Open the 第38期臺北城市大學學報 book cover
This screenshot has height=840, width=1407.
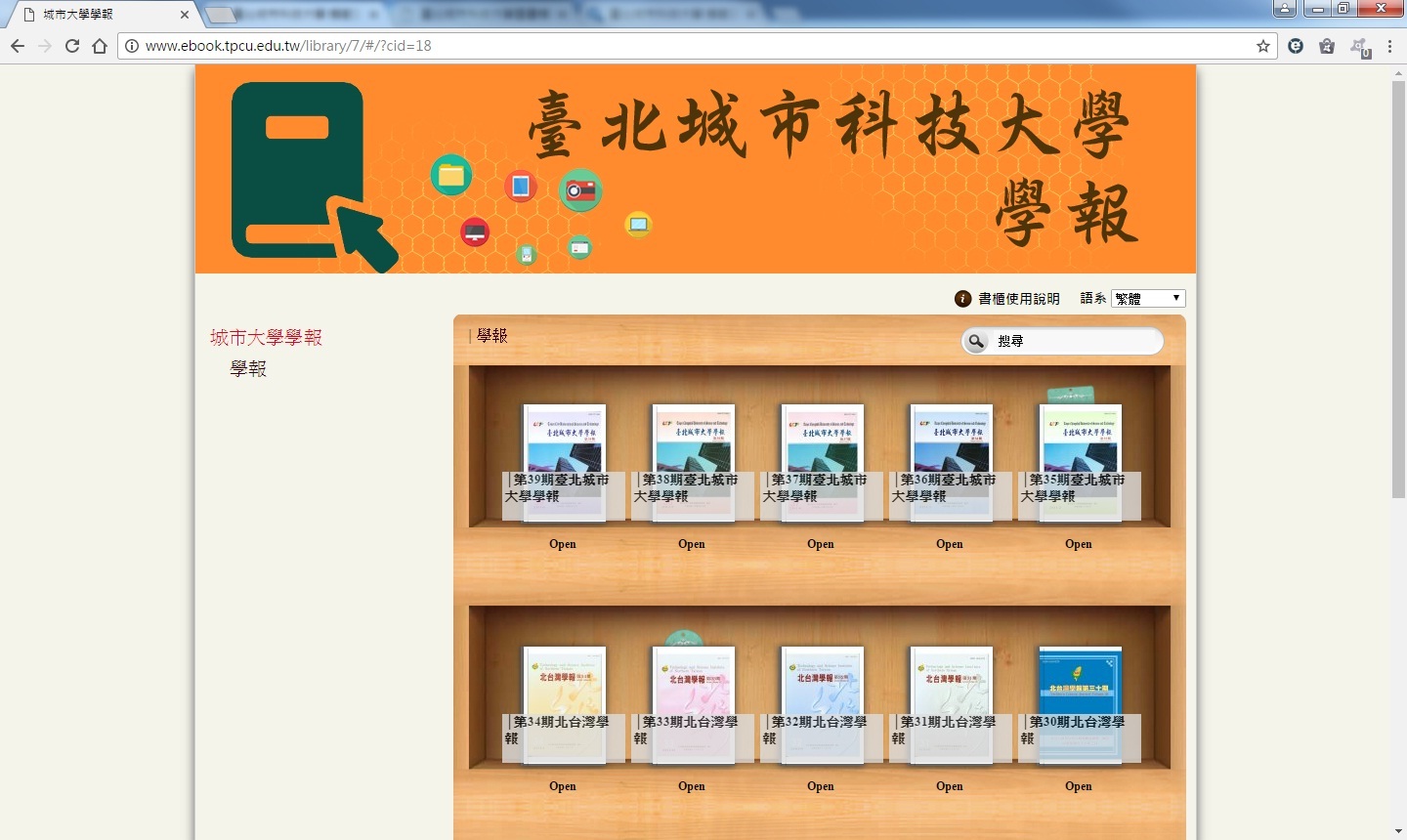click(694, 463)
